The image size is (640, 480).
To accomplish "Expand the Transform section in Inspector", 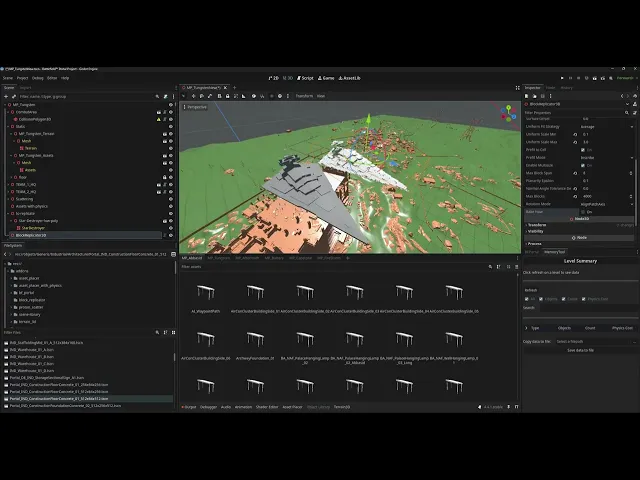I will point(537,225).
